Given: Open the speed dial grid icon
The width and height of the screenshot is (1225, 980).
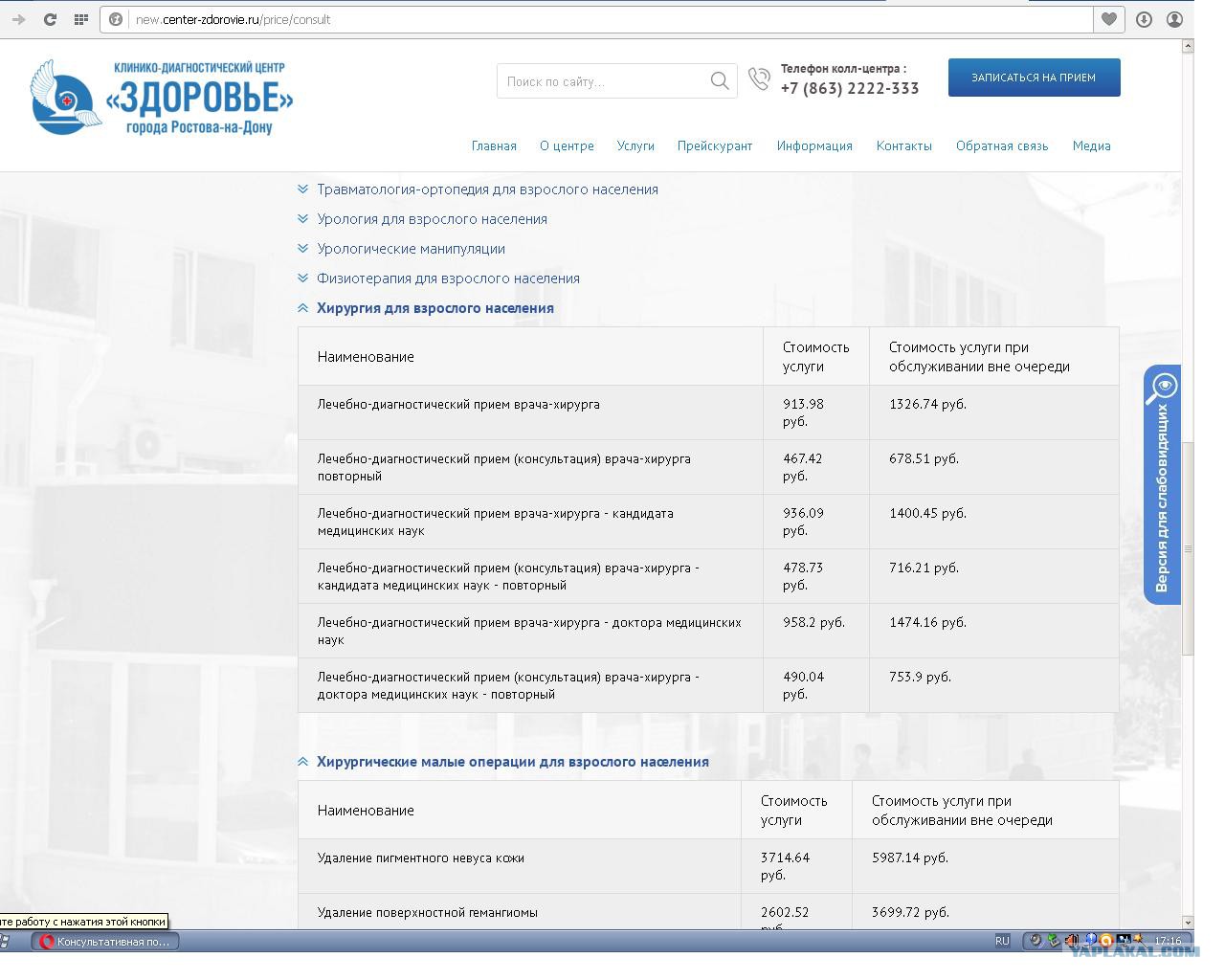Looking at the screenshot, I should click(81, 19).
